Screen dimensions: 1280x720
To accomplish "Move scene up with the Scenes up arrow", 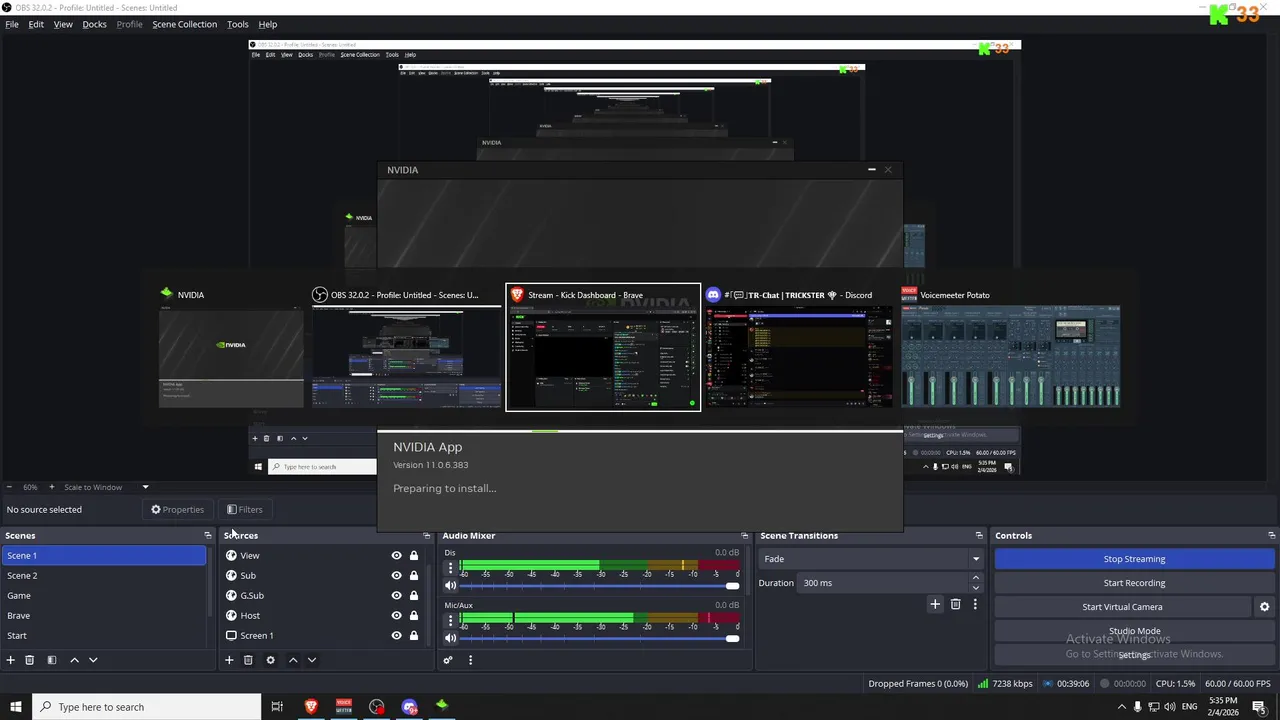I will [74, 660].
